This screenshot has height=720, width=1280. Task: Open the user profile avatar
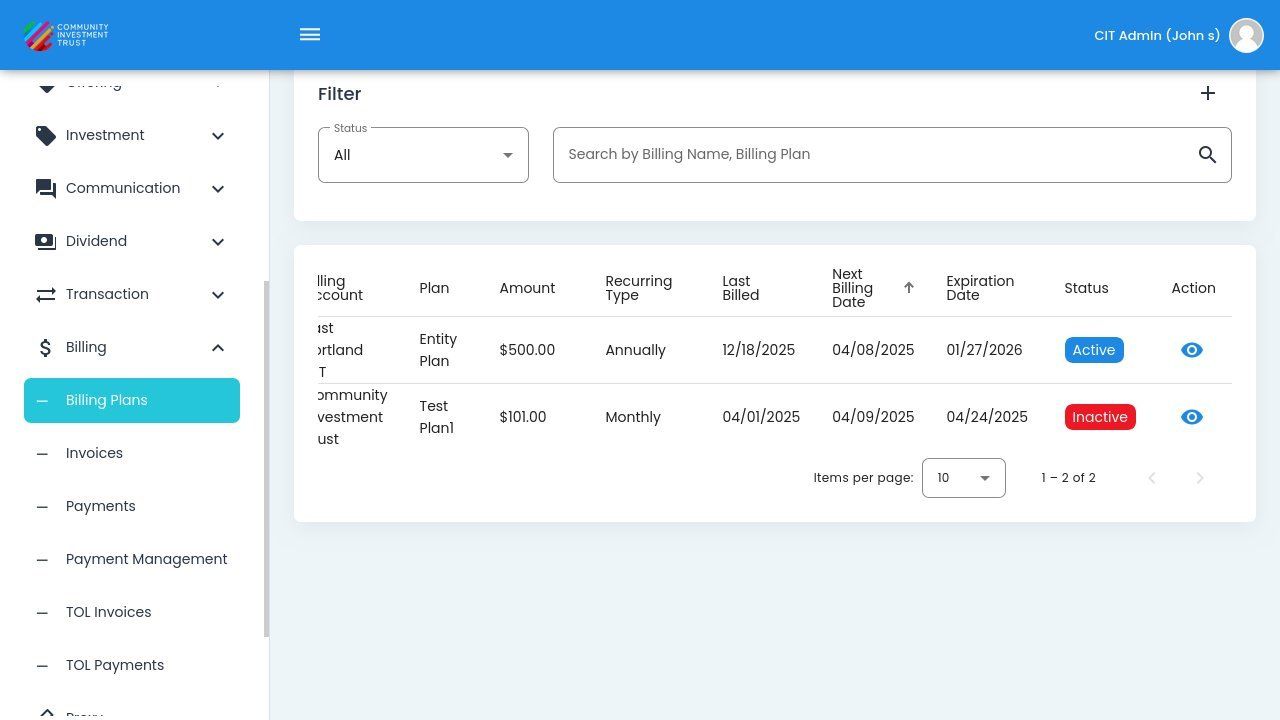(1246, 35)
